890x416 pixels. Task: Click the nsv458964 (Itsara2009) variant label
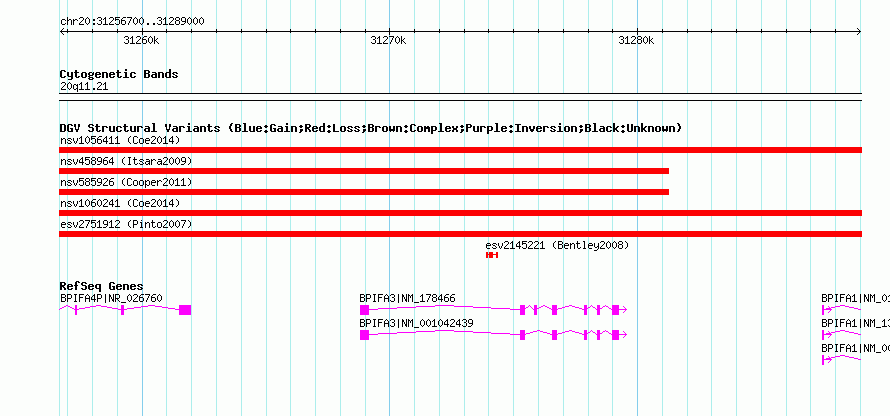tap(126, 162)
